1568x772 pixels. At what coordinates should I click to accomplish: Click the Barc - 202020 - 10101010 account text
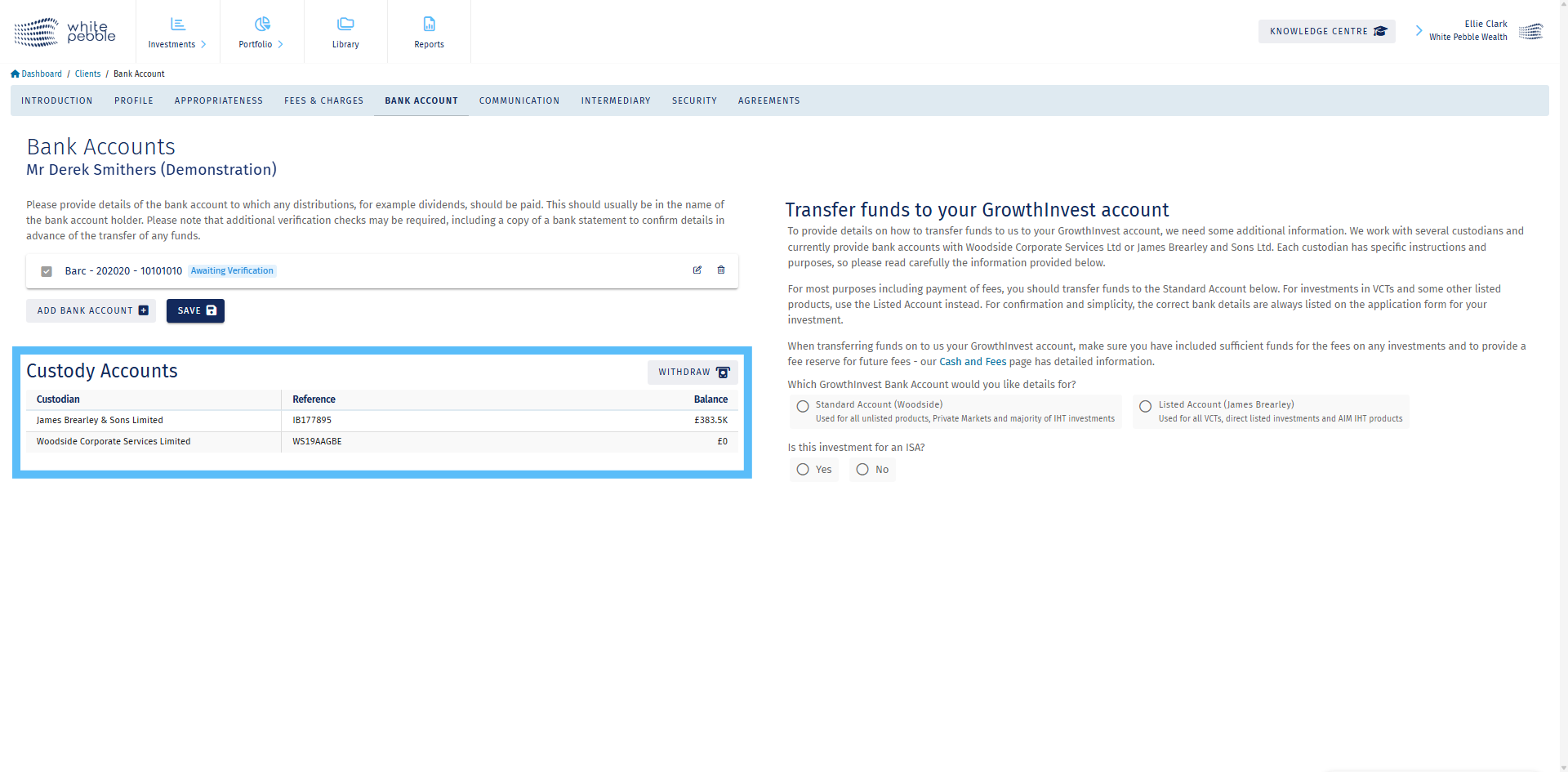coord(123,271)
